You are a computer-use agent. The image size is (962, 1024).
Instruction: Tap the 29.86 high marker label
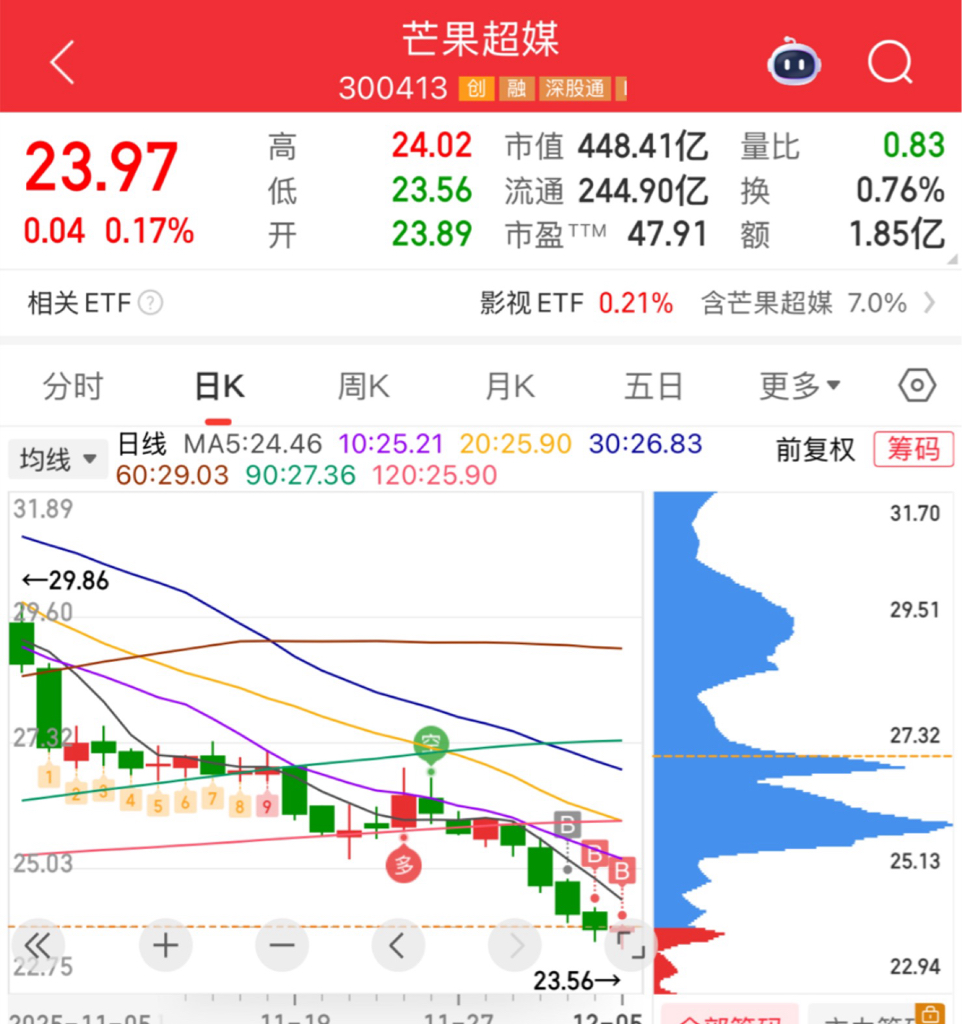click(65, 581)
